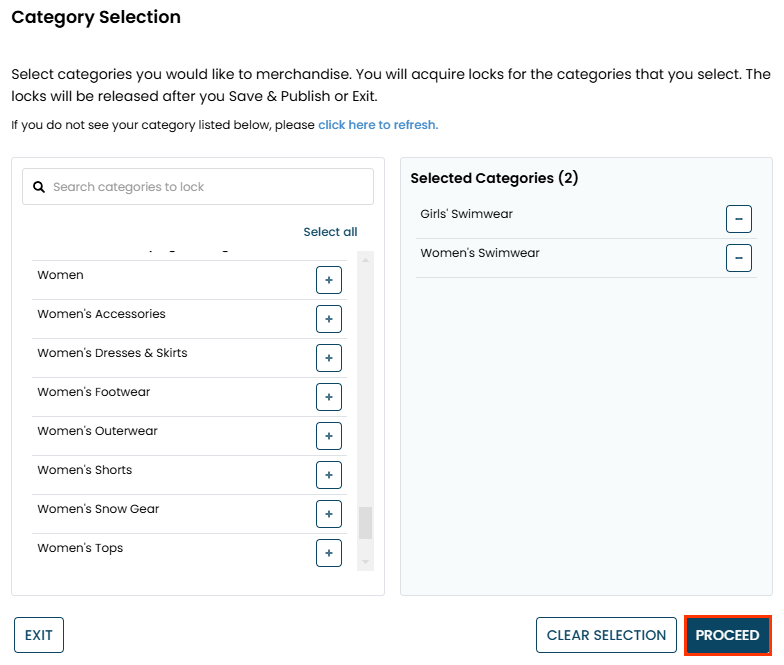Add Women's Tops with plus icon
The image size is (784, 665).
329,552
